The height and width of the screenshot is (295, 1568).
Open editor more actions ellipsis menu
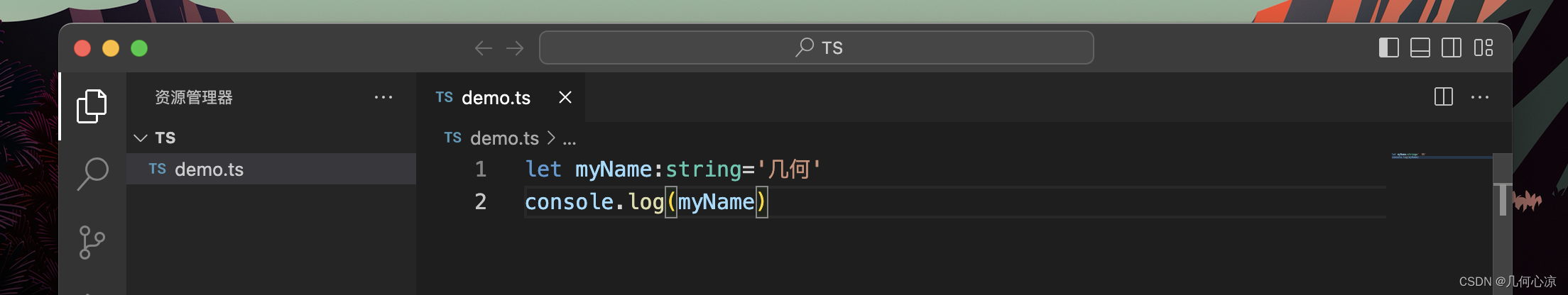[x=1480, y=97]
